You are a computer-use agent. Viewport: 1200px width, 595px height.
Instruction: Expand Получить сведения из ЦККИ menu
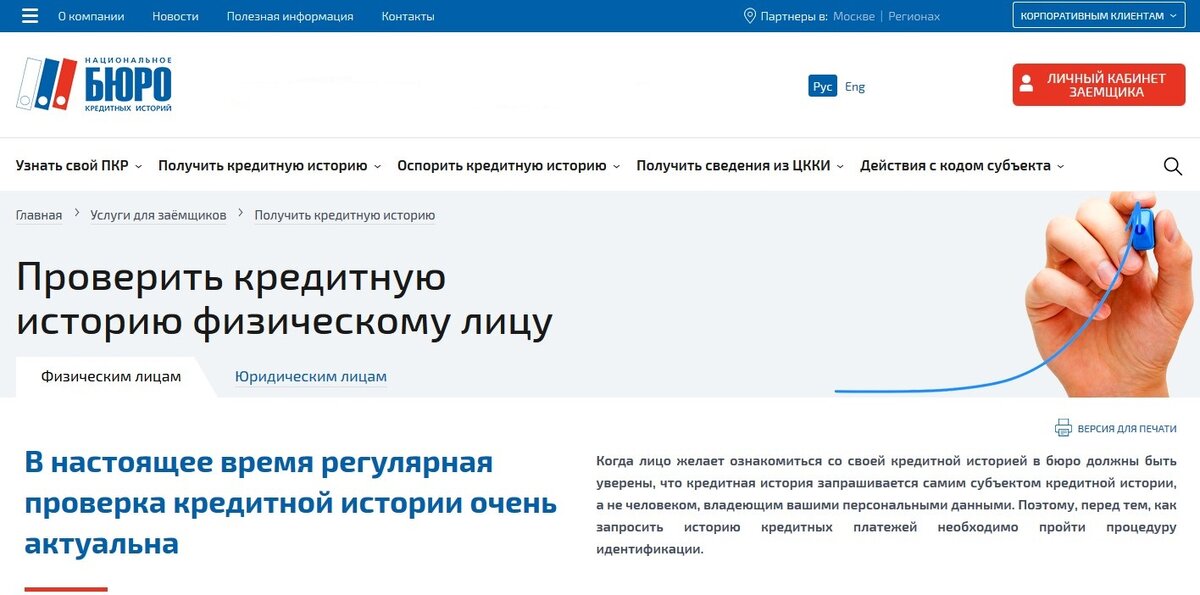pyautogui.click(x=741, y=166)
